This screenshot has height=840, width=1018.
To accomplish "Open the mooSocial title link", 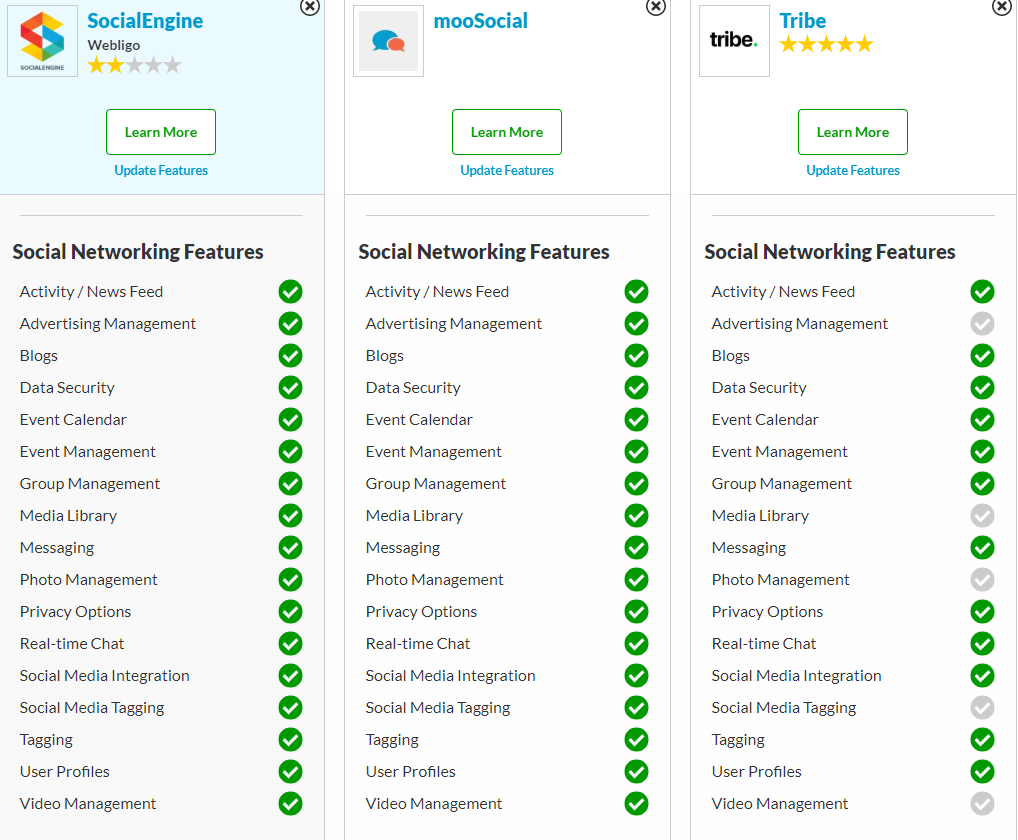I will 481,21.
